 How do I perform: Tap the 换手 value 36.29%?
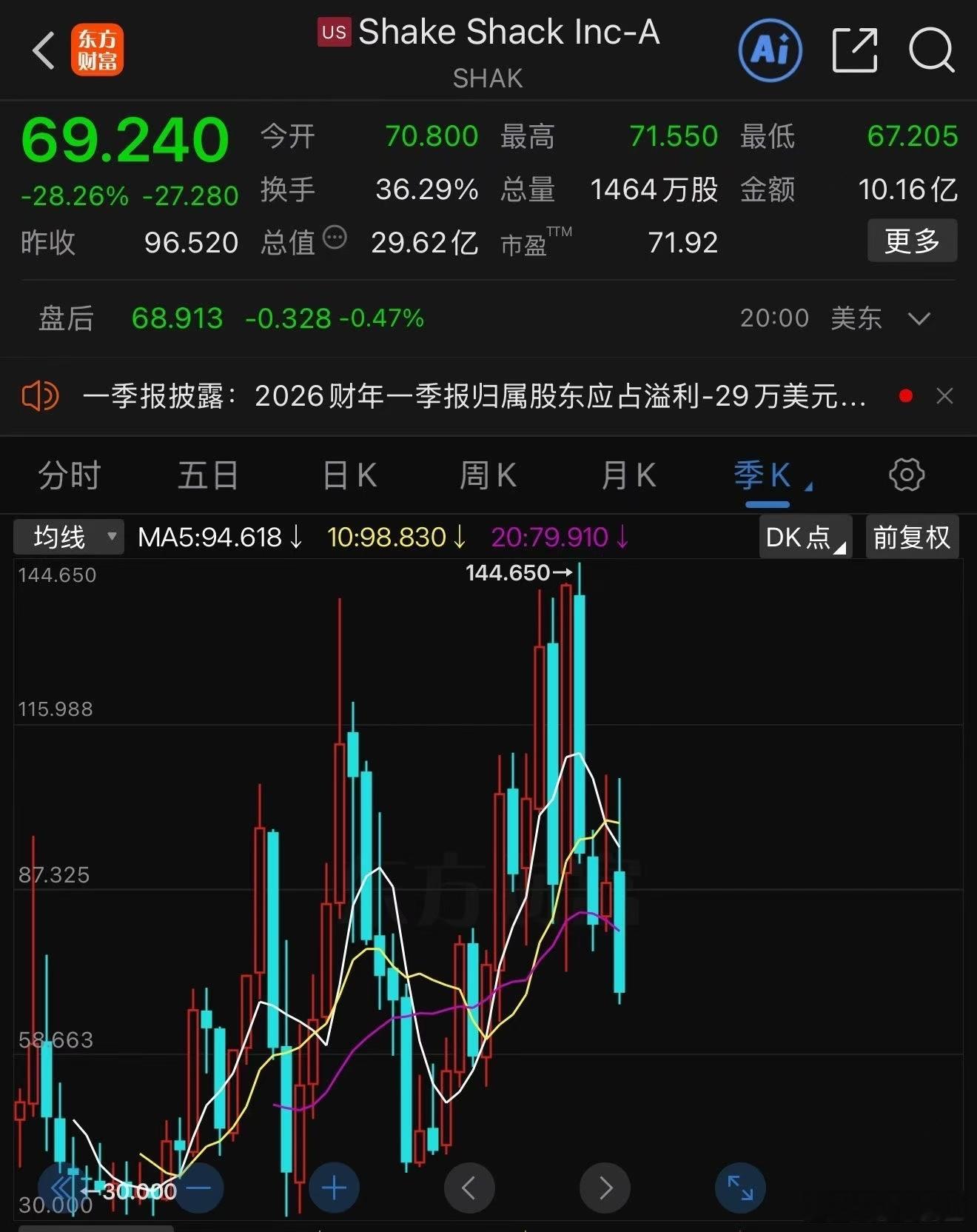tap(427, 190)
